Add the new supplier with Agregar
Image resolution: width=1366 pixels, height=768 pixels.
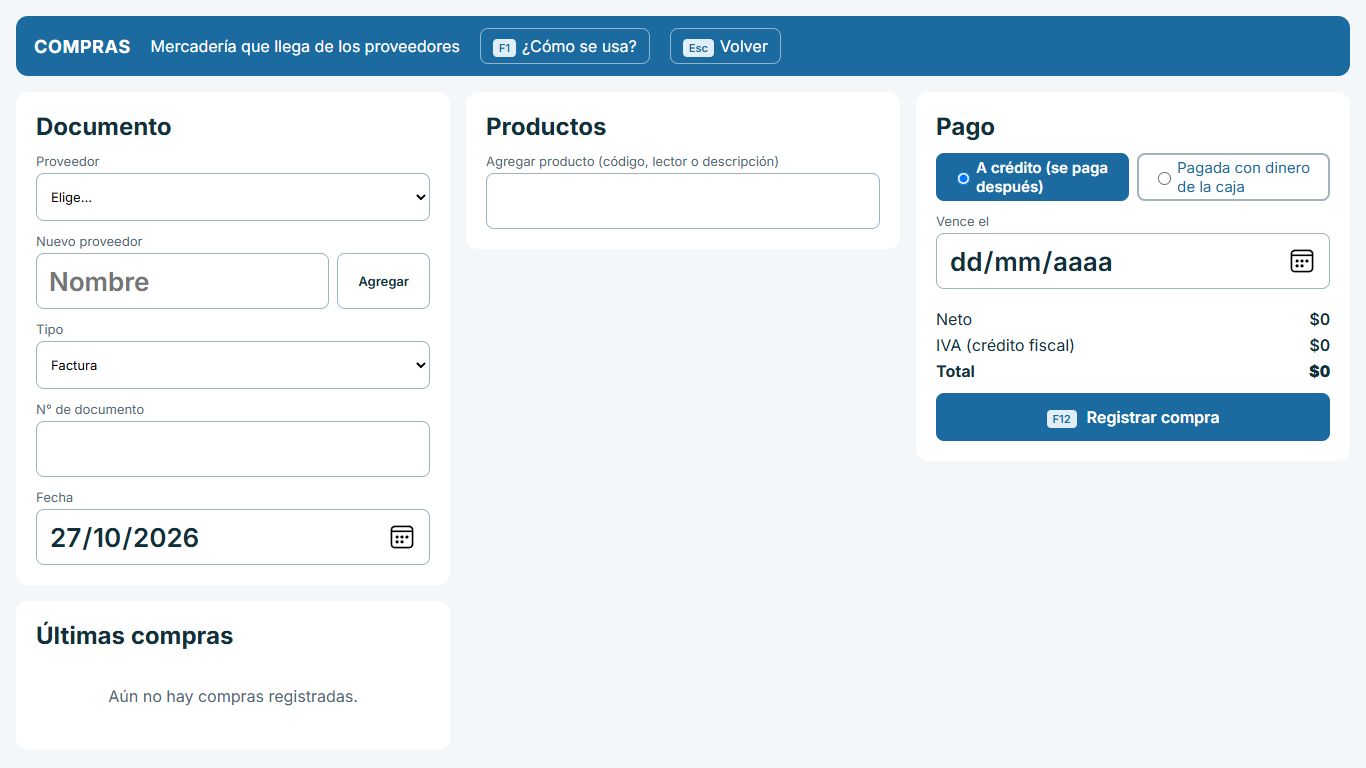click(x=383, y=281)
